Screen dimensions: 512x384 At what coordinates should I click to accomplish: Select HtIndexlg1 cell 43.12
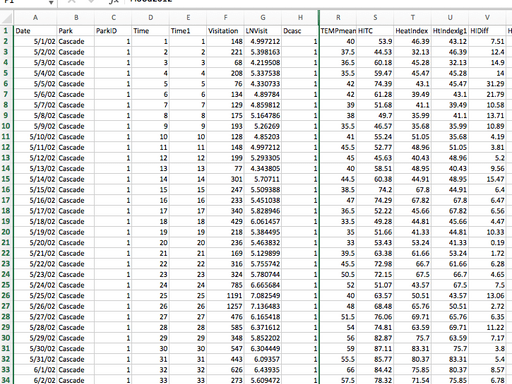[450, 42]
